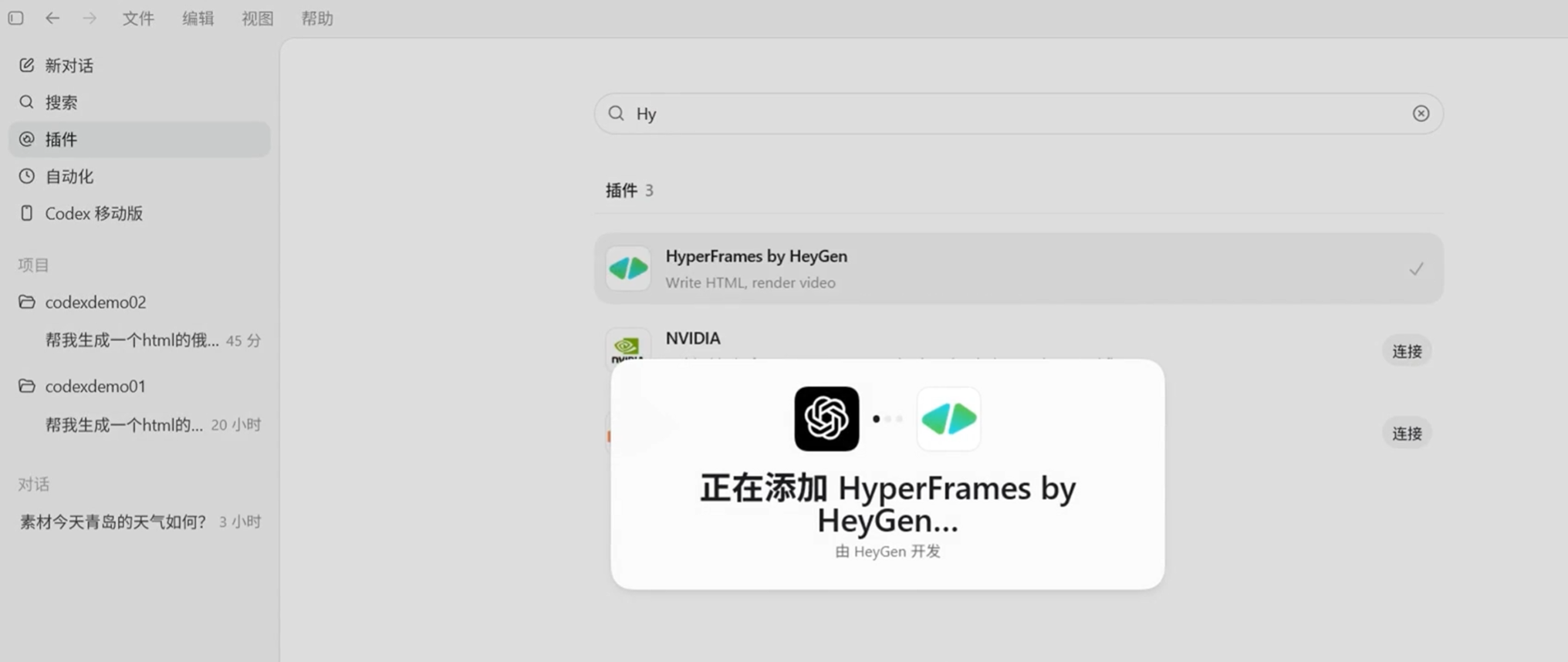This screenshot has height=662, width=1568.
Task: Click the plugin search field containing Hy
Action: (1019, 113)
